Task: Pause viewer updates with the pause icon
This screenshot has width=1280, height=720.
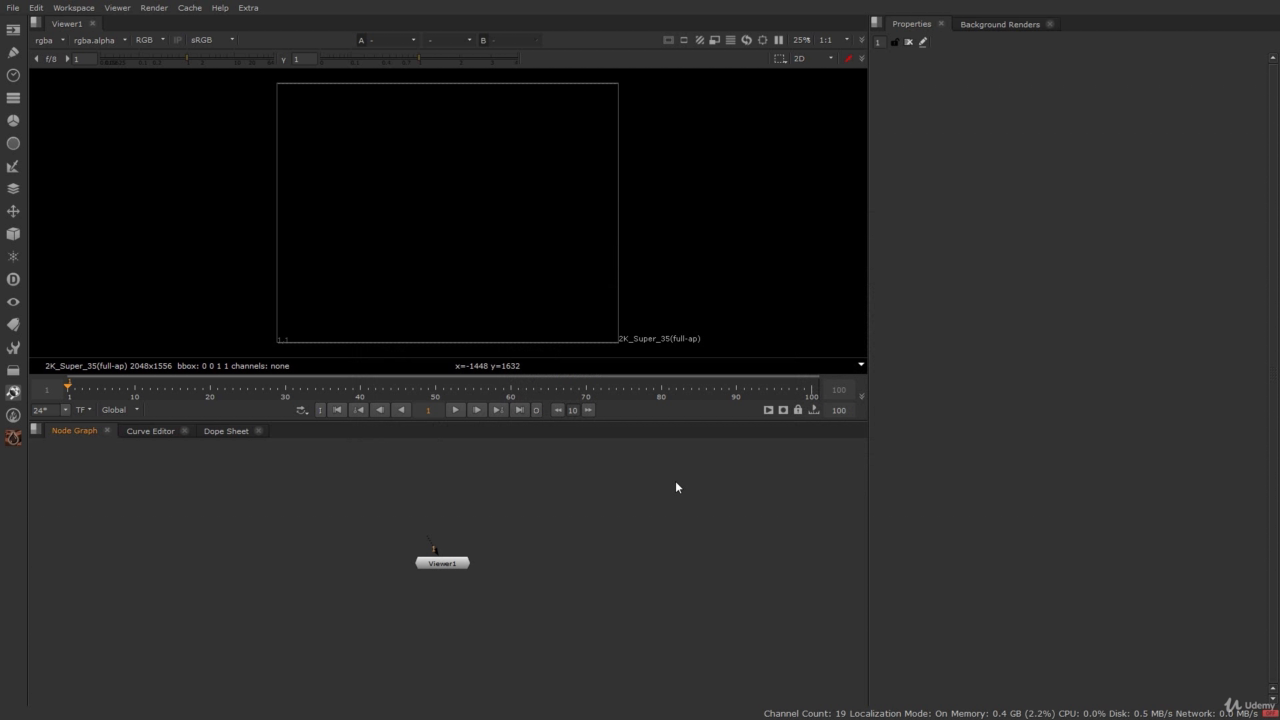Action: coord(778,40)
